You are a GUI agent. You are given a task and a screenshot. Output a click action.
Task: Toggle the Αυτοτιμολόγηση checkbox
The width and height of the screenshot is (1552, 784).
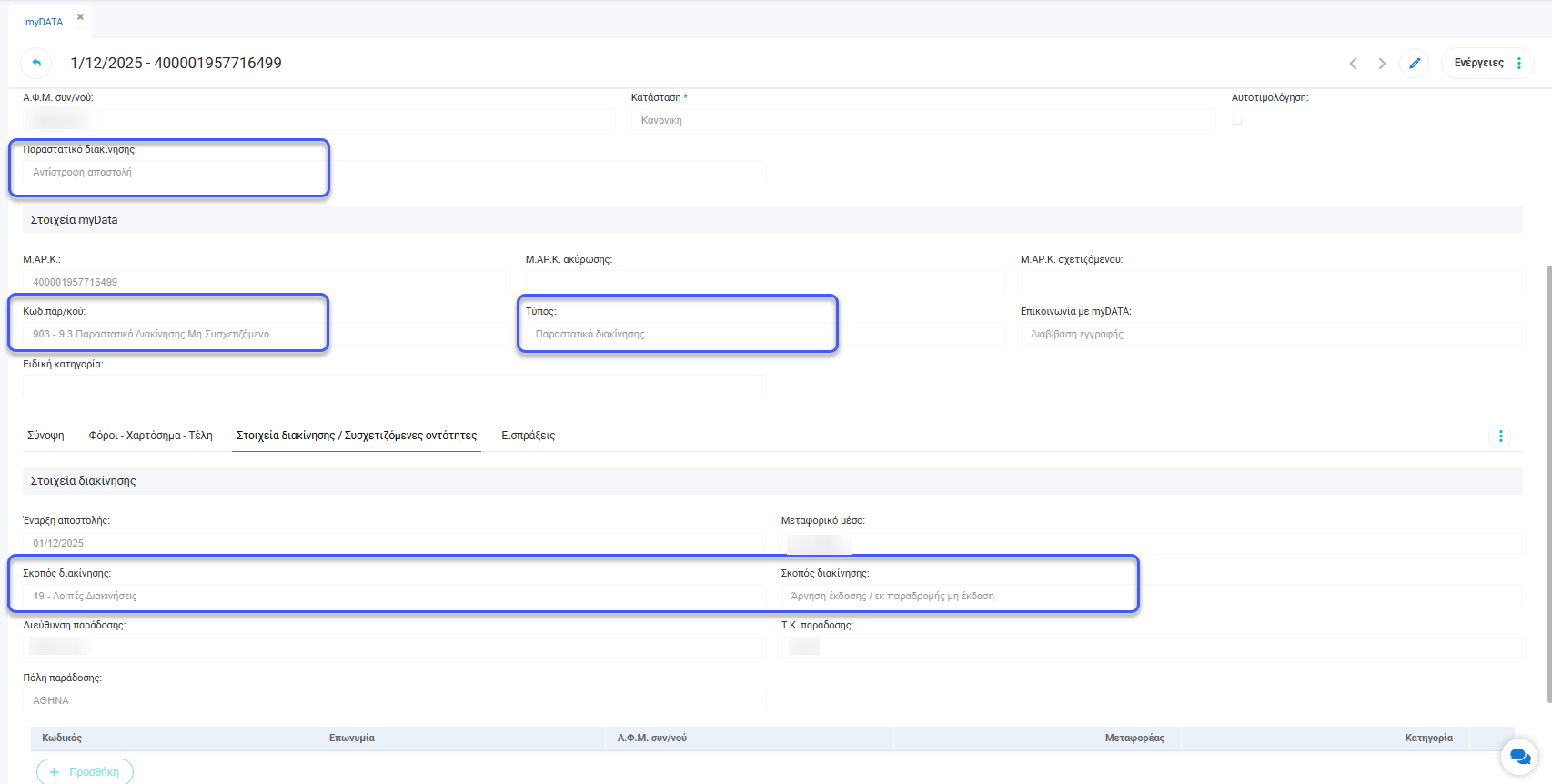point(1237,120)
